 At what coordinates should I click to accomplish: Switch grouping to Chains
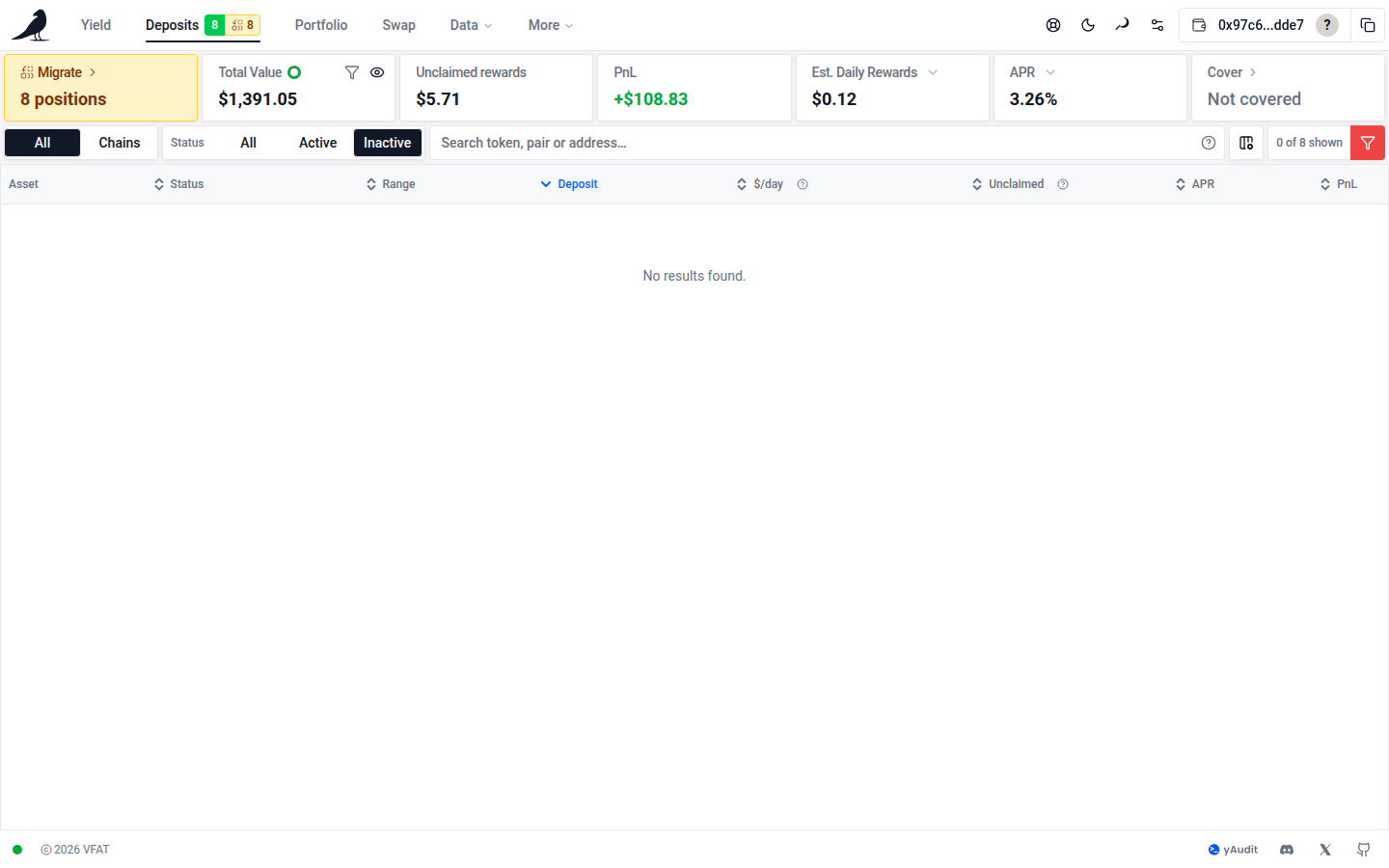pos(120,143)
